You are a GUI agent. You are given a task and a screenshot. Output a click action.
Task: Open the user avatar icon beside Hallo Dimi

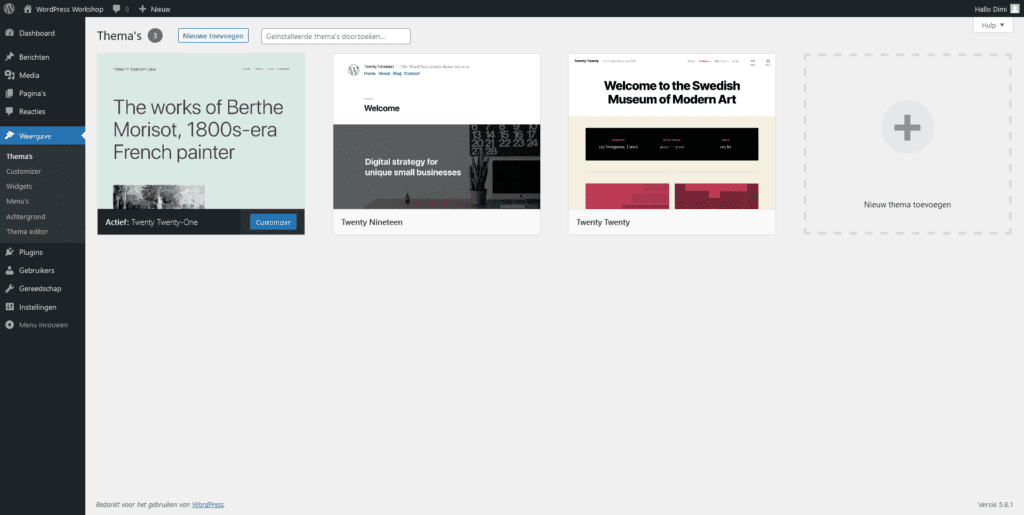[1014, 9]
